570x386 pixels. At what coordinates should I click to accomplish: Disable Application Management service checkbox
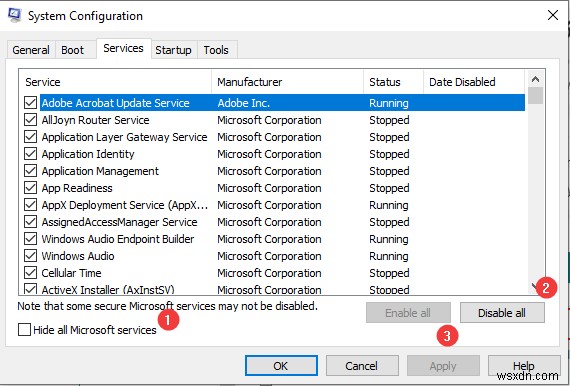pos(31,171)
